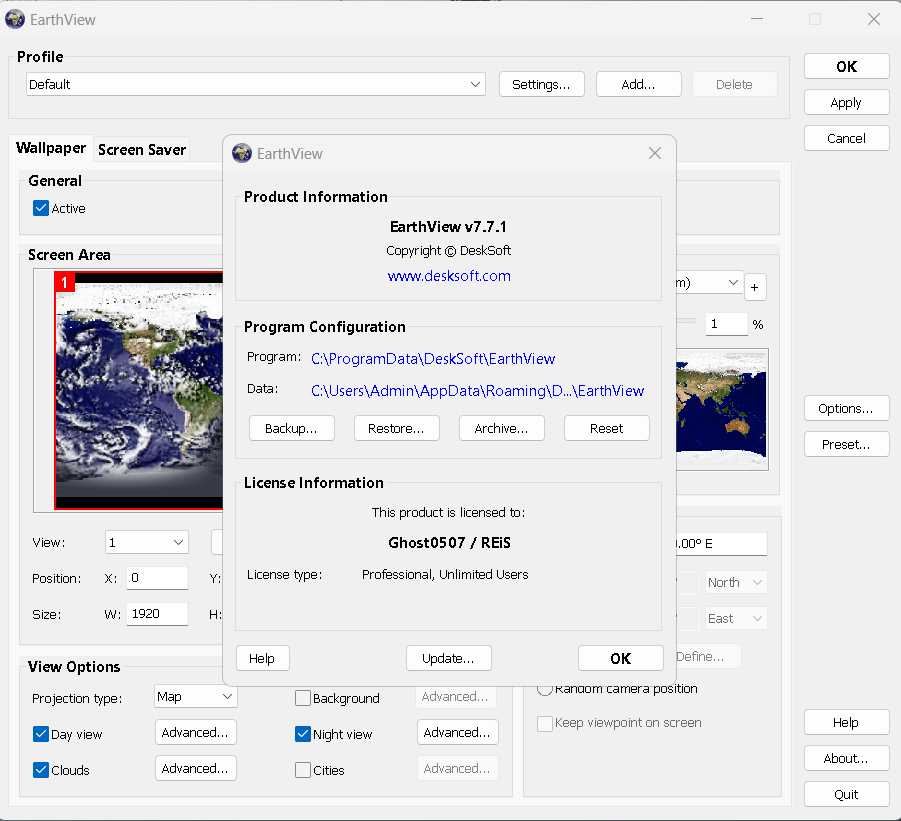This screenshot has height=821, width=901.
Task: Click the EarthView globe icon in the About dialog
Action: [242, 153]
